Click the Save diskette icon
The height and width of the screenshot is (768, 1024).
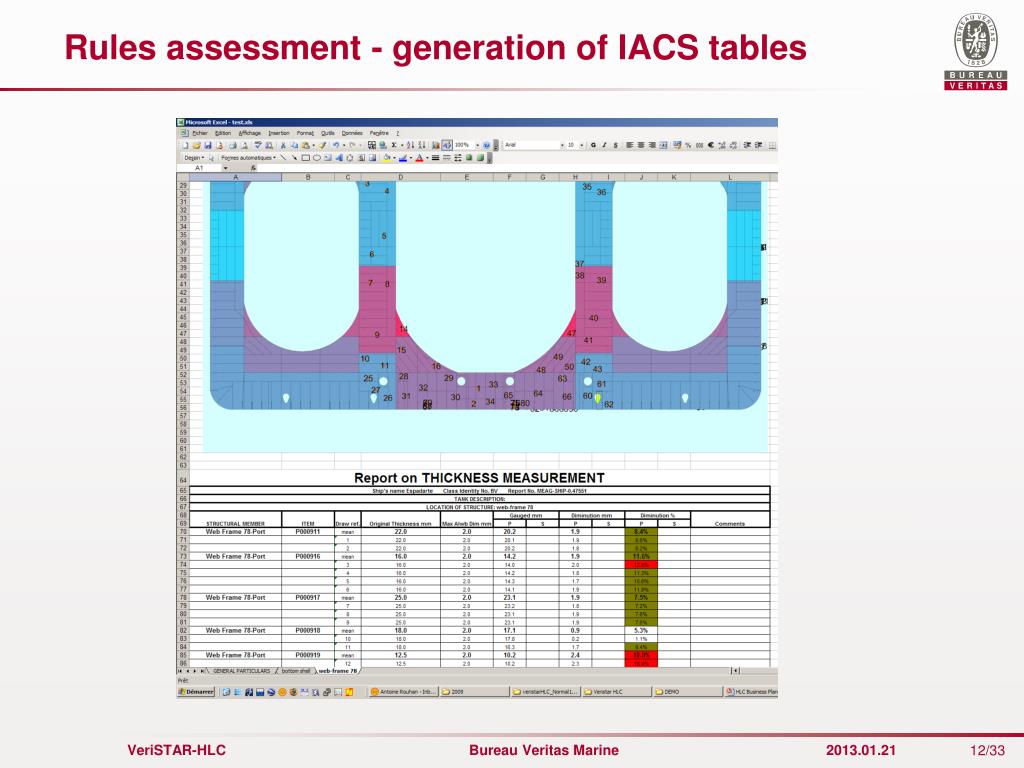pos(208,145)
